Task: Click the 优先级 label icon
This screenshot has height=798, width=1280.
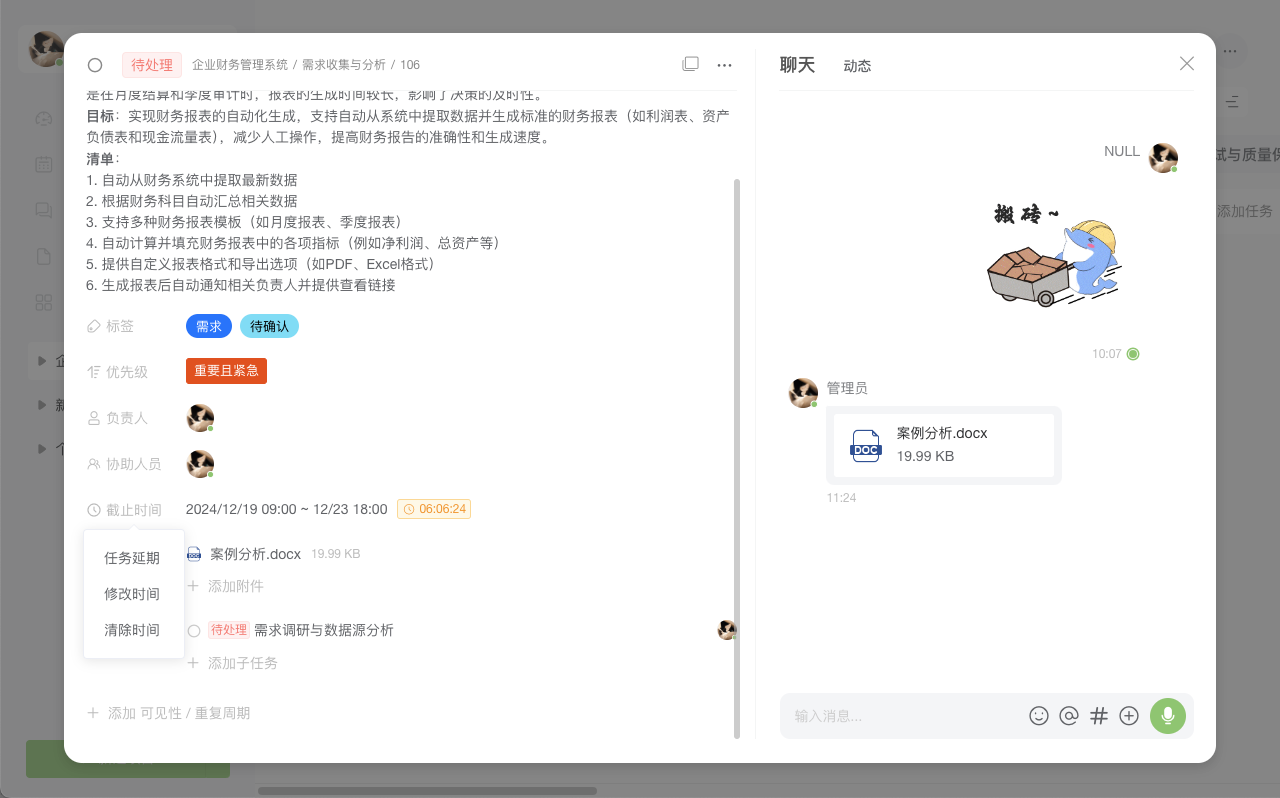Action: 94,372
